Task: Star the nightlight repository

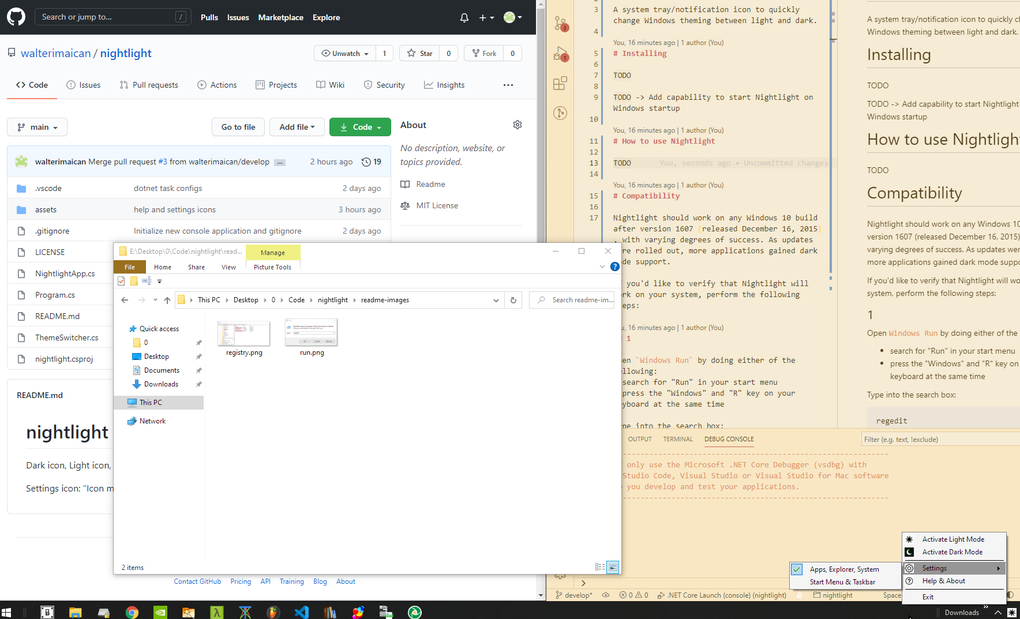Action: click(420, 53)
